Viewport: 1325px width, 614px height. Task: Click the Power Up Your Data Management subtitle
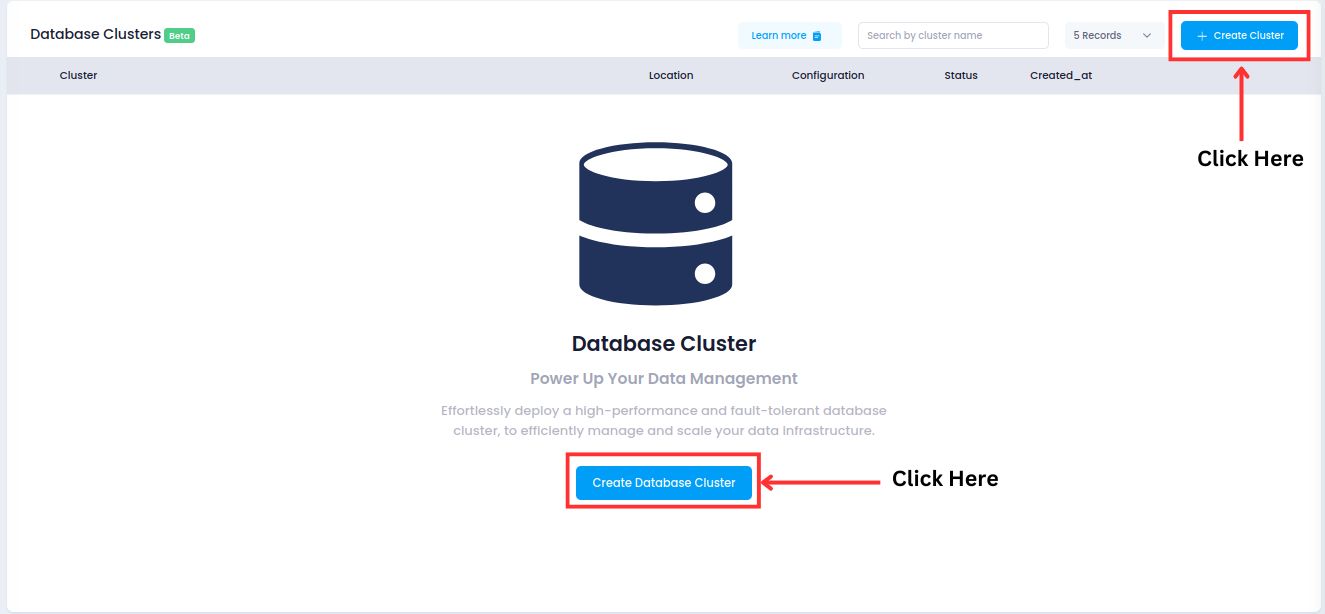pyautogui.click(x=663, y=379)
